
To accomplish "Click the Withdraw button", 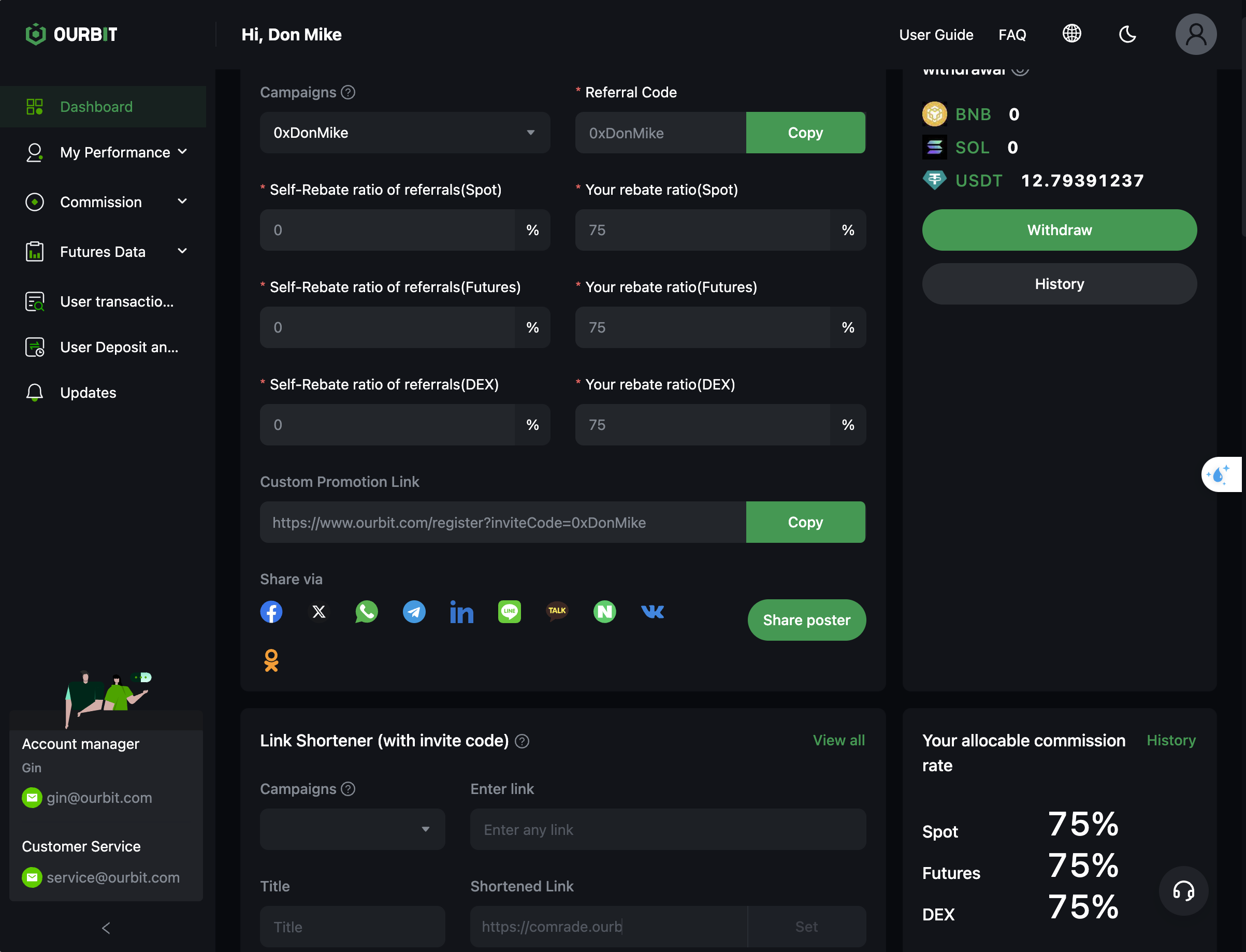I will tap(1059, 229).
